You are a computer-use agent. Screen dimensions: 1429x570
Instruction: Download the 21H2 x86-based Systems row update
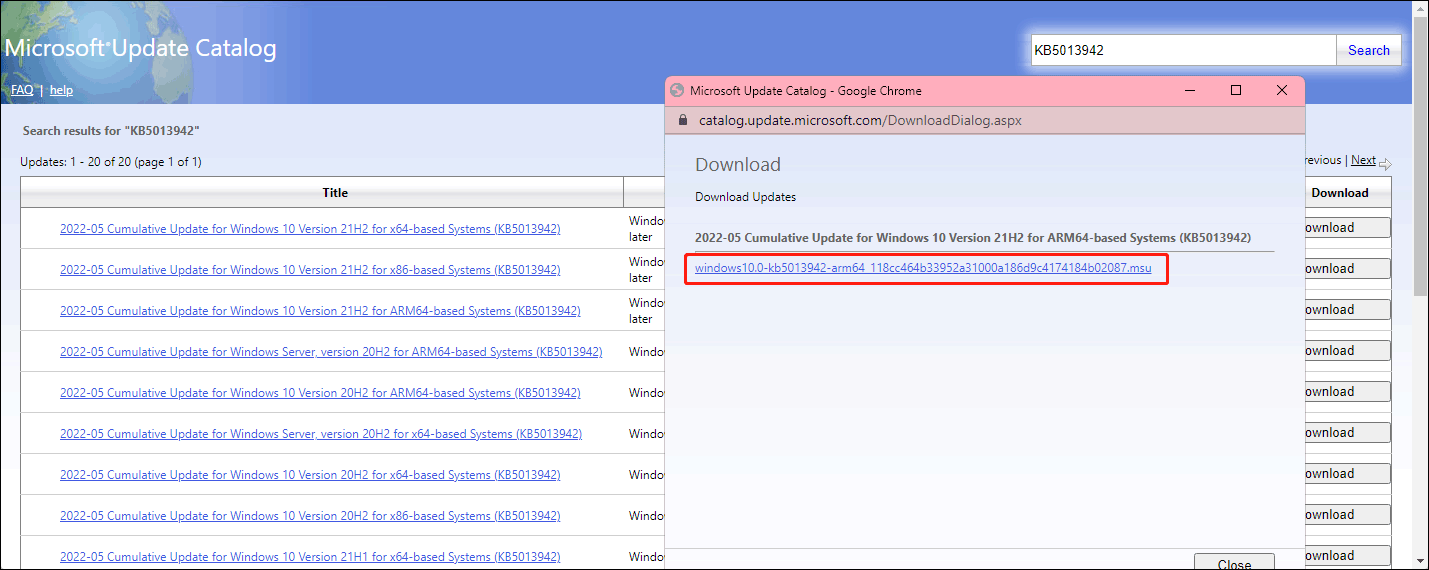pos(1347,268)
